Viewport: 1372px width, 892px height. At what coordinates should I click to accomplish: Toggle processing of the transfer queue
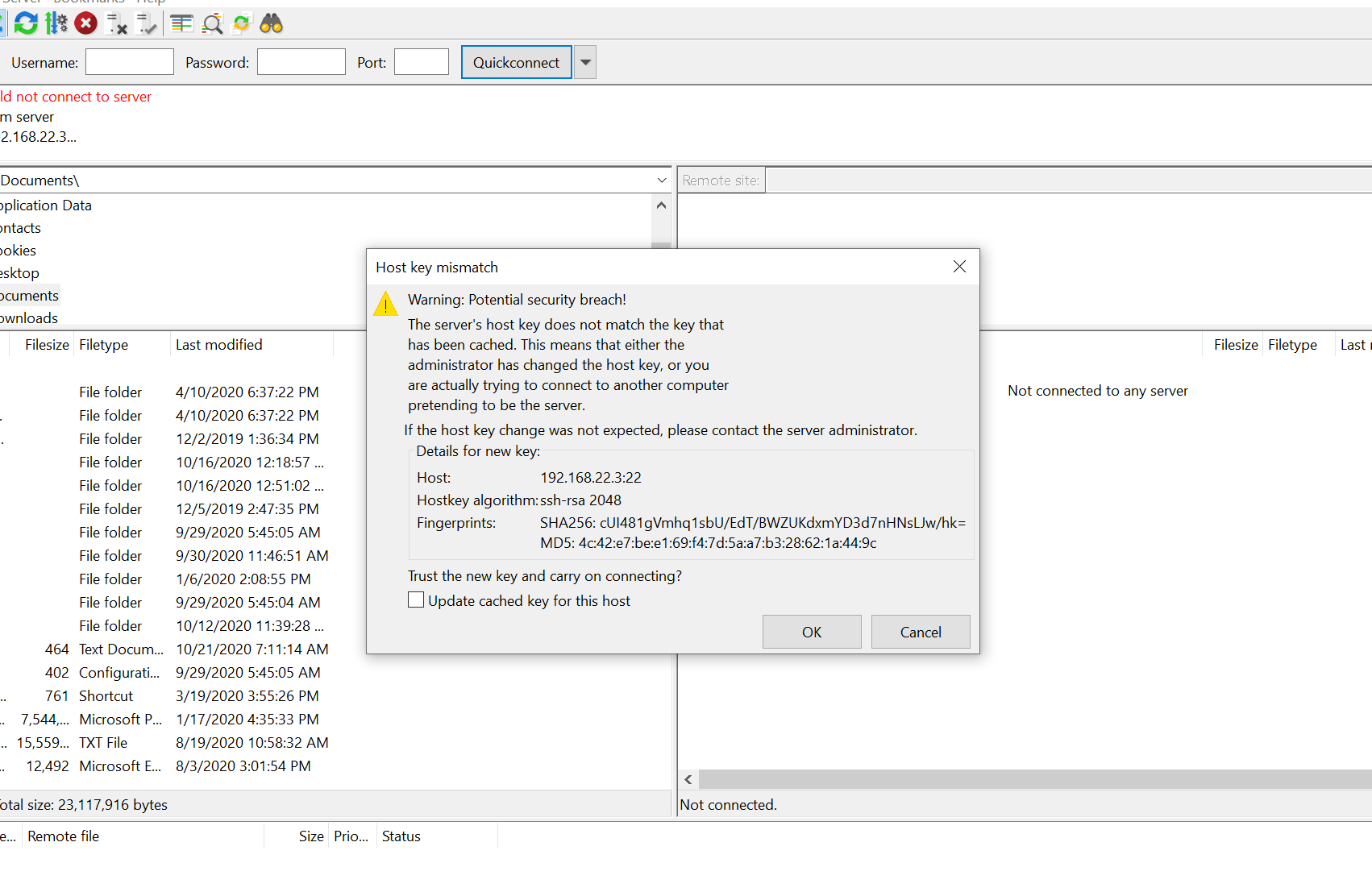click(x=56, y=23)
